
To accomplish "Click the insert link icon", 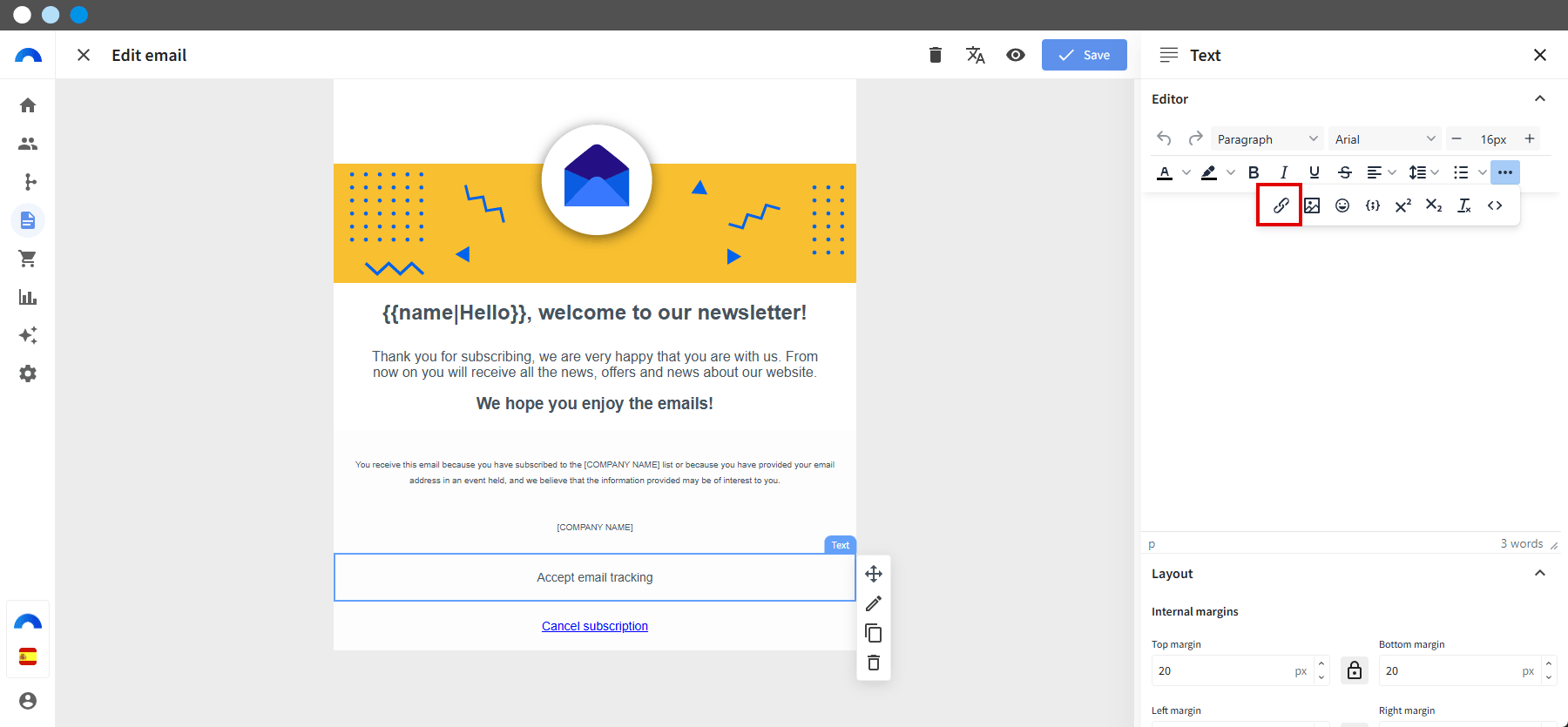I will click(x=1281, y=205).
